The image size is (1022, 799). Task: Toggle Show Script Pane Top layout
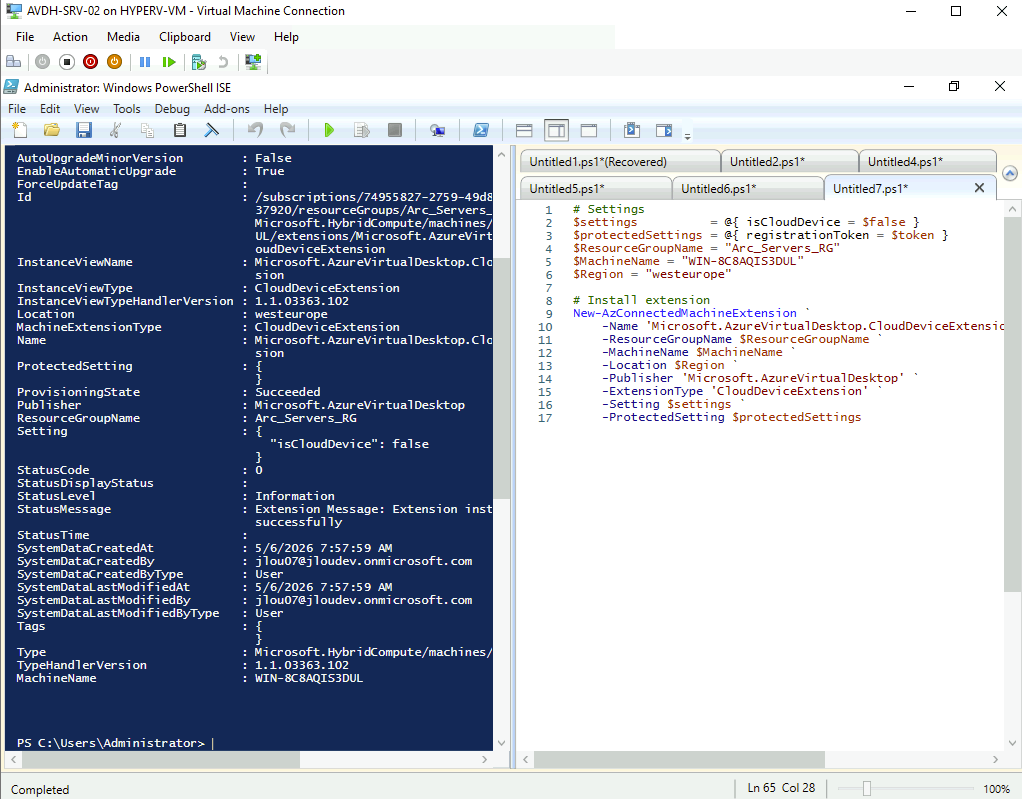[x=524, y=130]
